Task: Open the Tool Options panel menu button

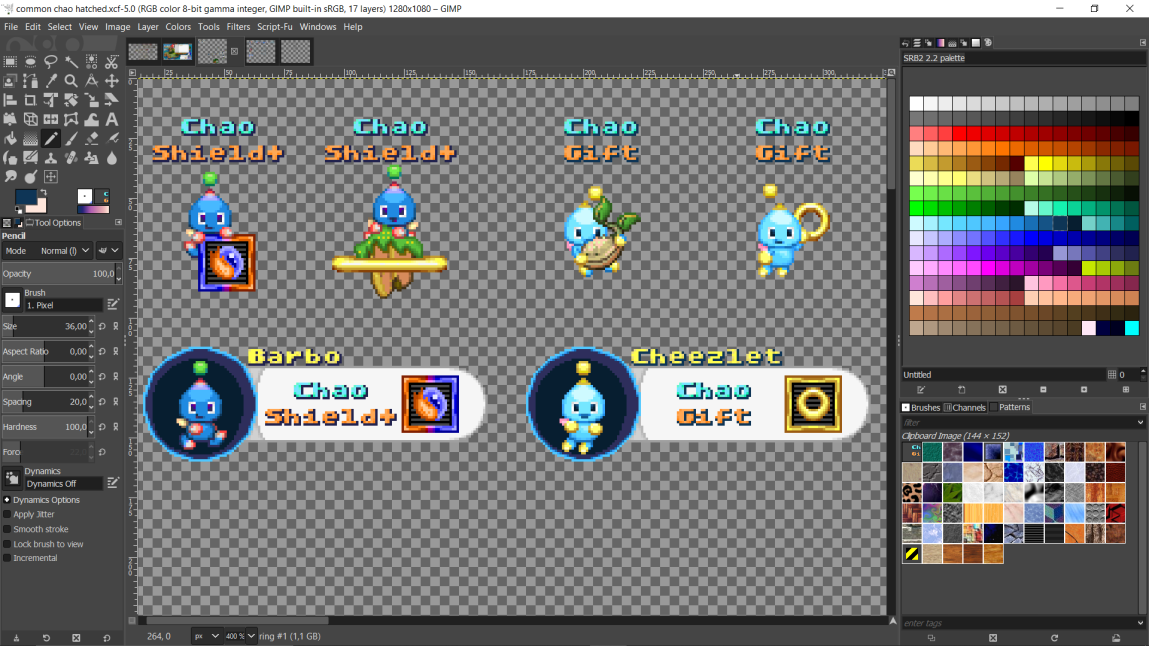Action: [x=118, y=222]
